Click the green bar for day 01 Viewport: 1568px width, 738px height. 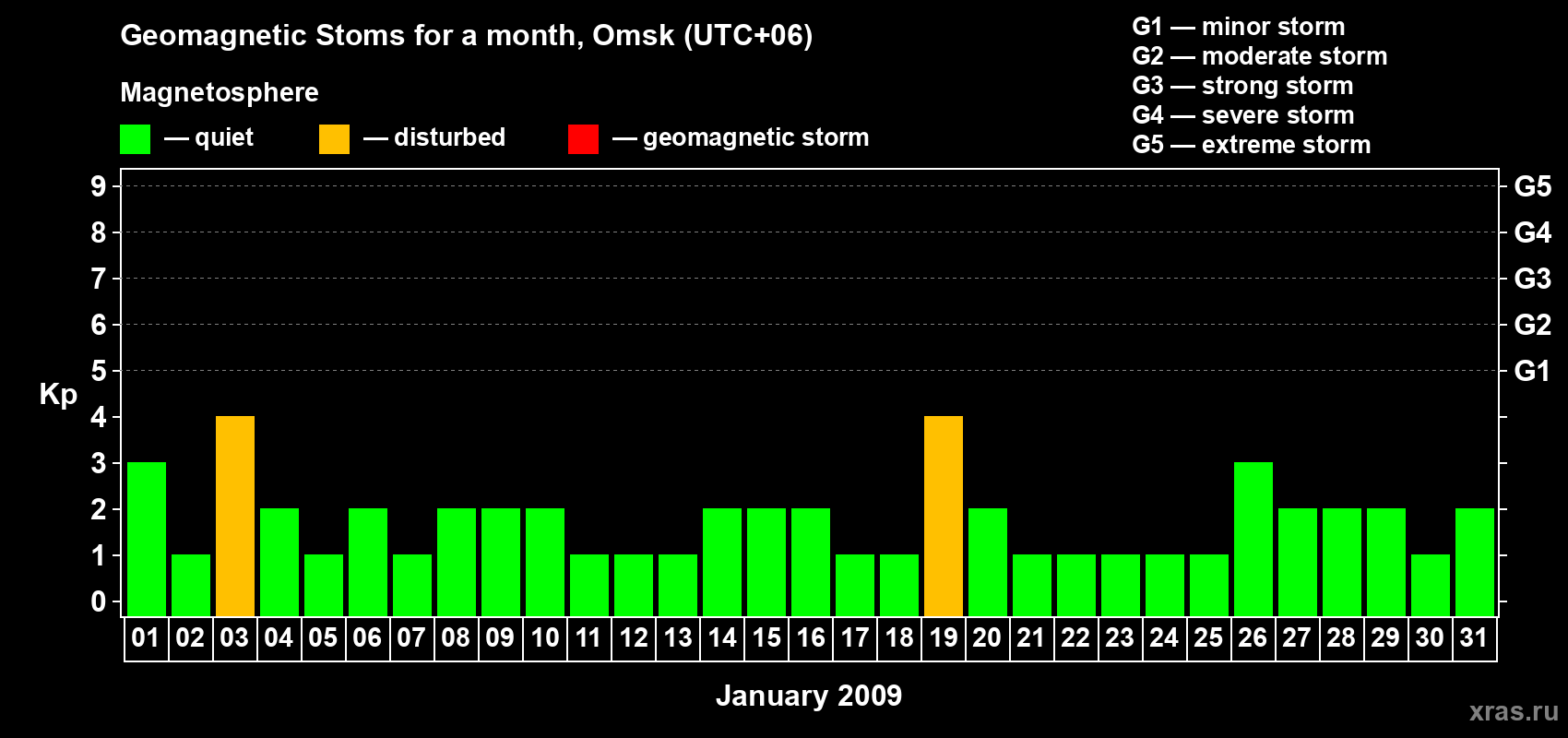147,540
